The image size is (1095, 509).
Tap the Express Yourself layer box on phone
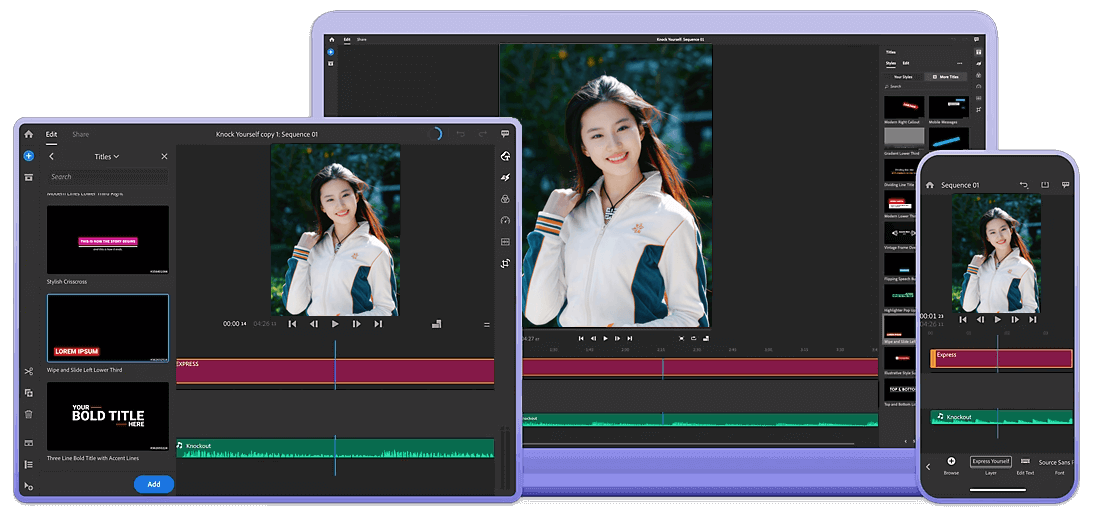pos(991,462)
